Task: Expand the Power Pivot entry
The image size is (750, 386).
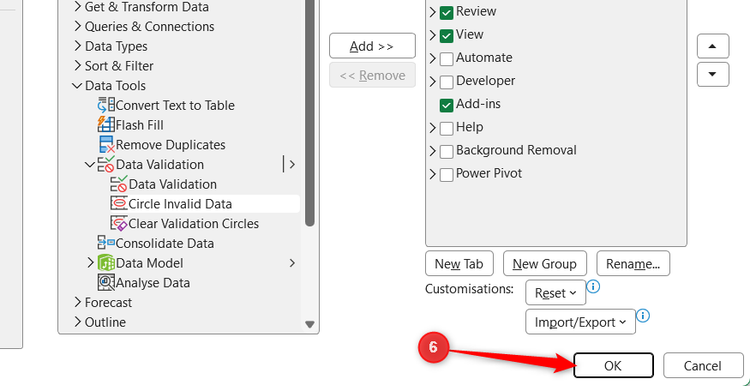Action: pyautogui.click(x=433, y=174)
